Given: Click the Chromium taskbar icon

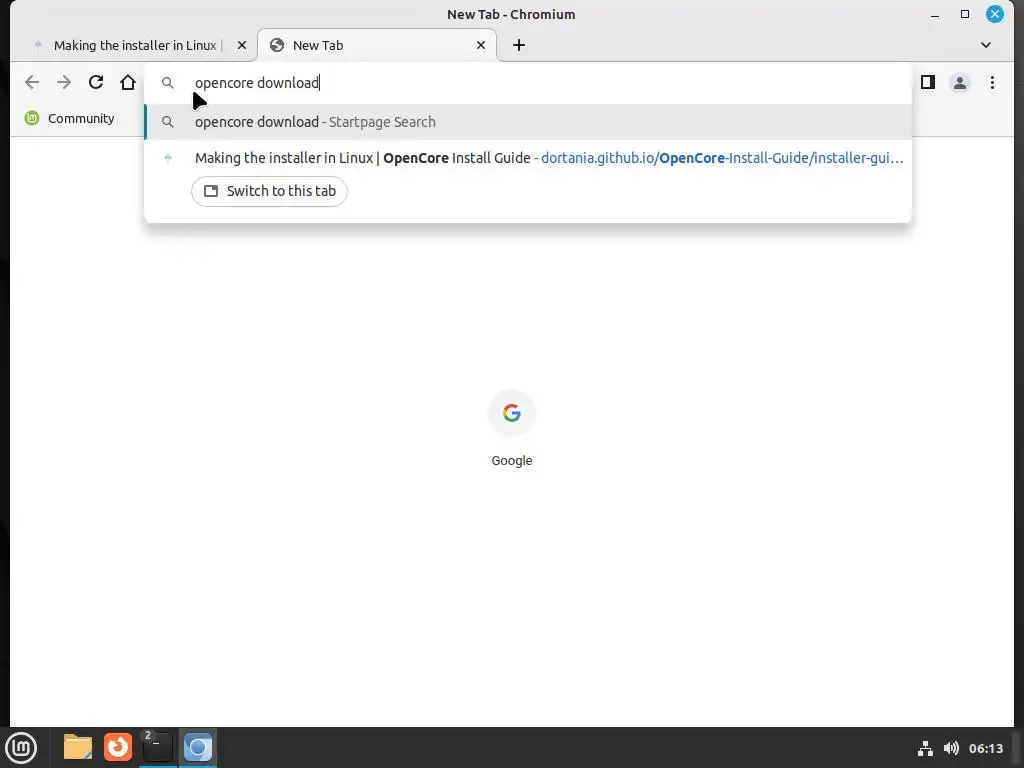Looking at the screenshot, I should click(198, 748).
